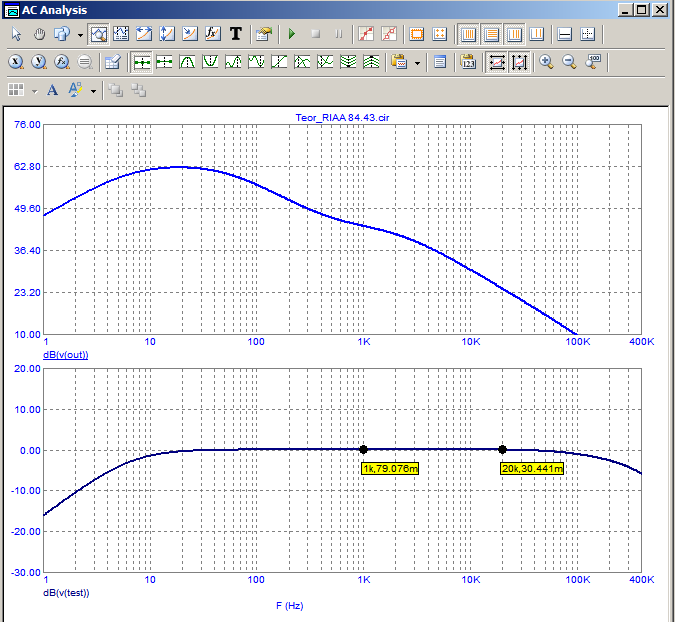676x622 pixels.
Task: Click the bring to front squares icon
Action: [116, 90]
